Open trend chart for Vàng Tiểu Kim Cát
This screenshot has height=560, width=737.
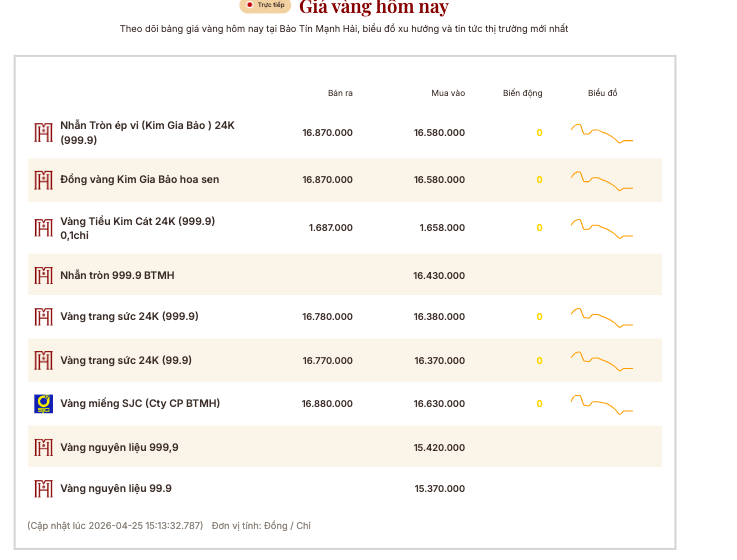[x=602, y=228]
